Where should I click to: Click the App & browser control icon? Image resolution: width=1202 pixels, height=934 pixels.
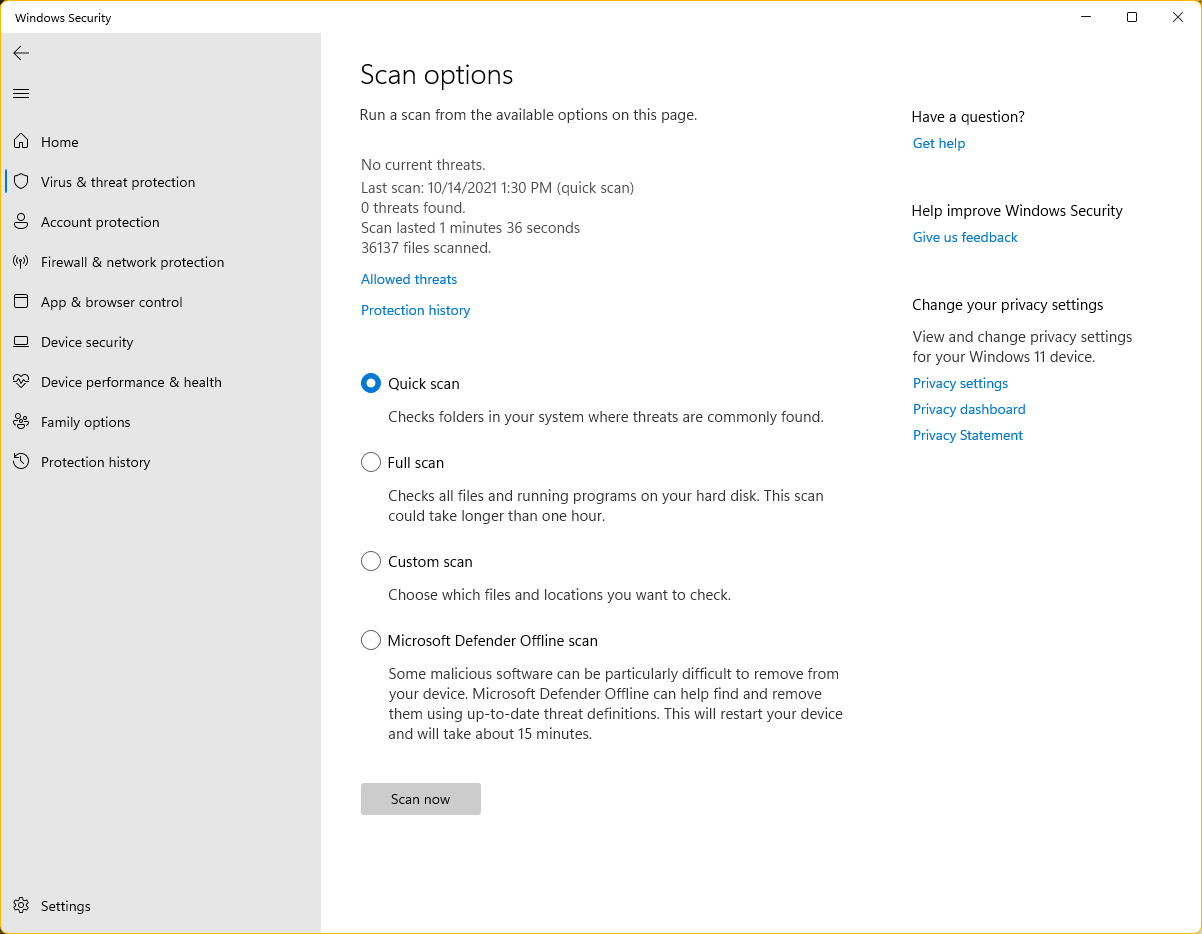[x=21, y=302]
